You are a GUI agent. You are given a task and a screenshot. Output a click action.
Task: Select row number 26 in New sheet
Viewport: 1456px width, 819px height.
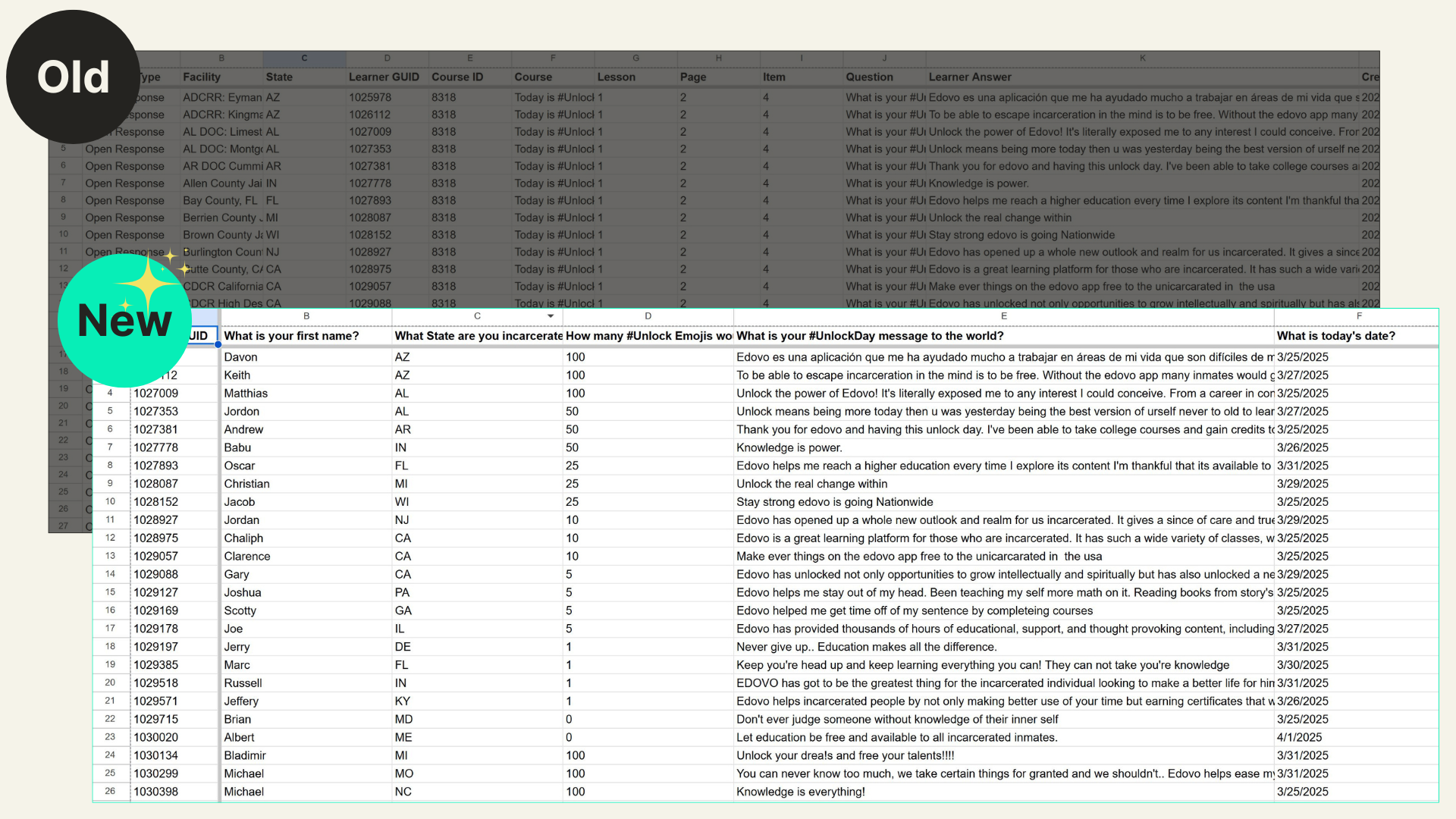coord(111,792)
